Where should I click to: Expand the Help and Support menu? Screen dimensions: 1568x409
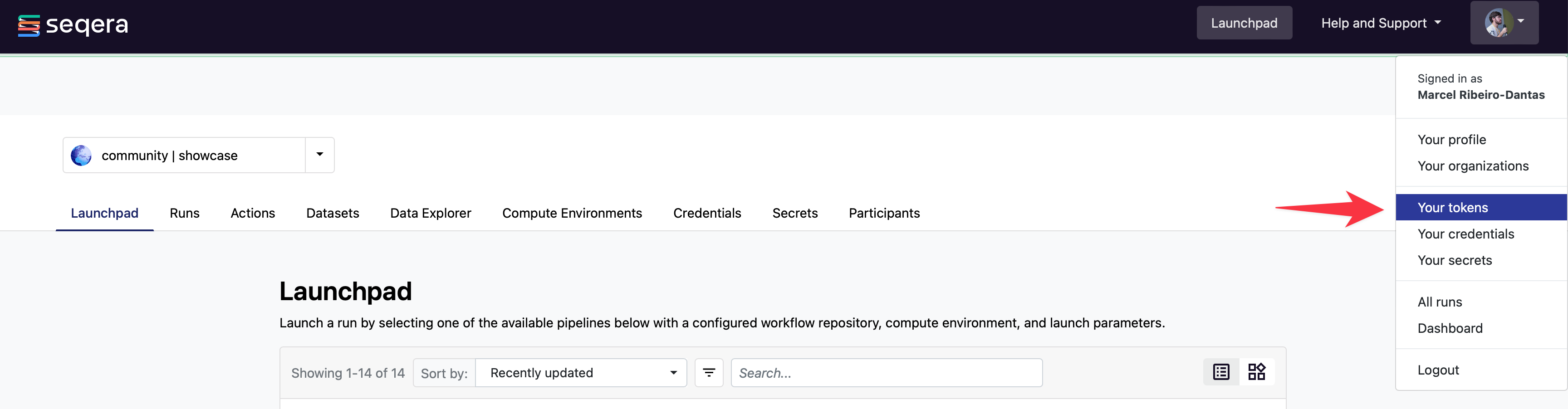coord(1379,23)
